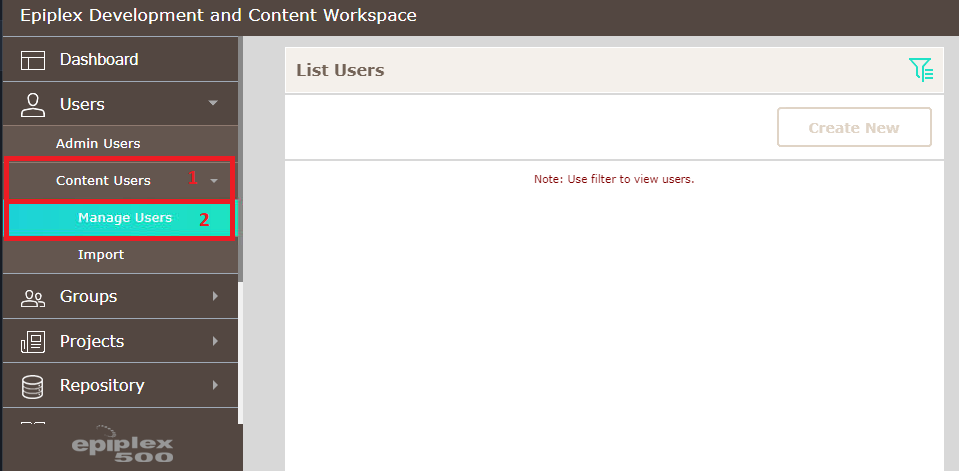Select Content Users submenu item
This screenshot has width=962, height=471.
click(x=120, y=180)
